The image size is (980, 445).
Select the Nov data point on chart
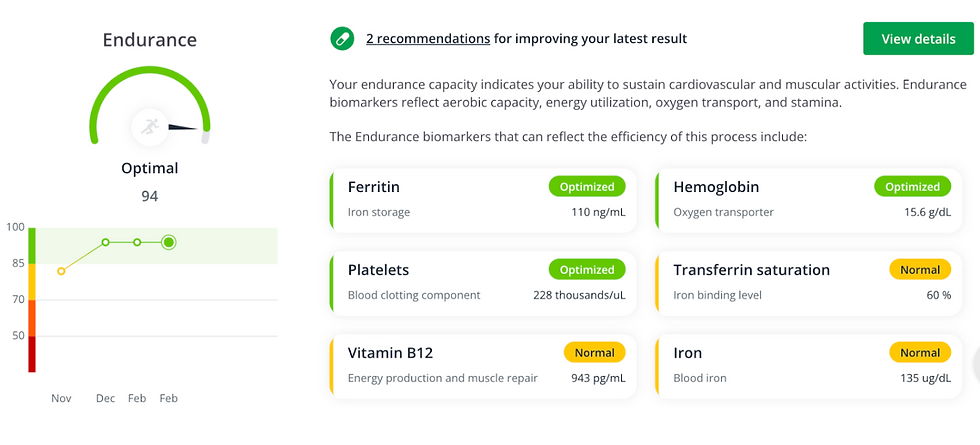(x=61, y=271)
